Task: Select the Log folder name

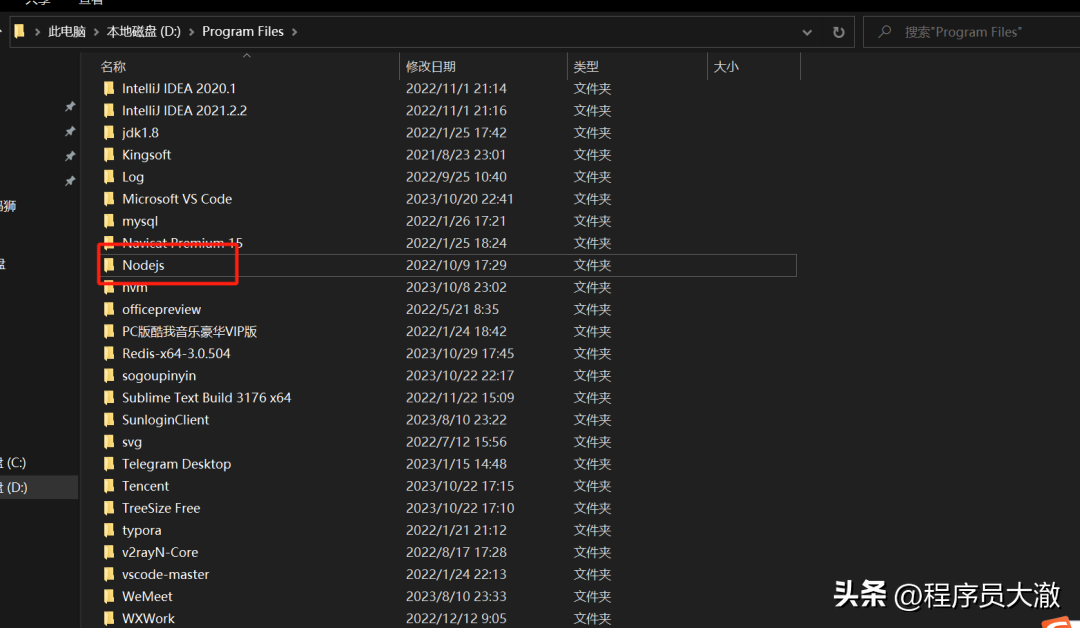Action: [133, 177]
